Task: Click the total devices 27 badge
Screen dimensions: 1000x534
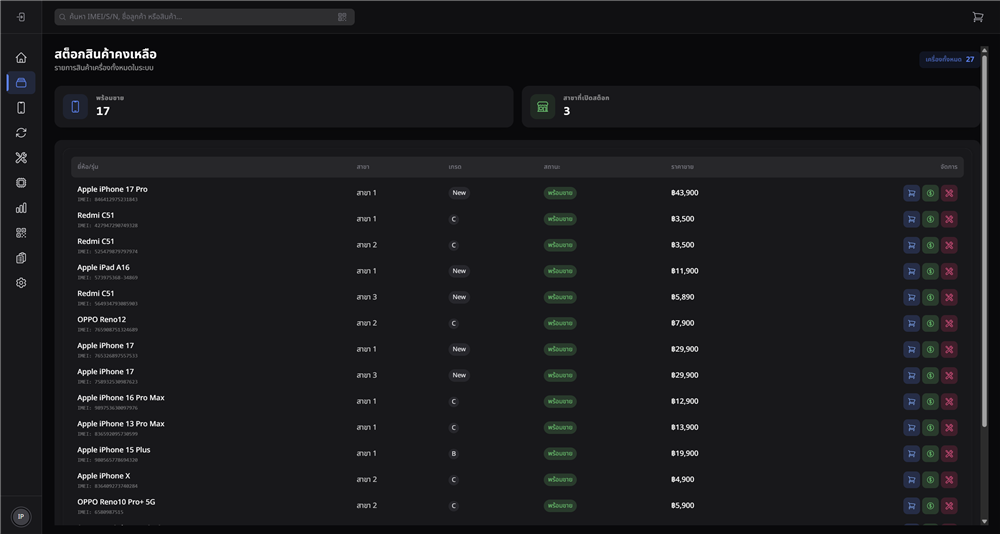Action: pos(950,59)
